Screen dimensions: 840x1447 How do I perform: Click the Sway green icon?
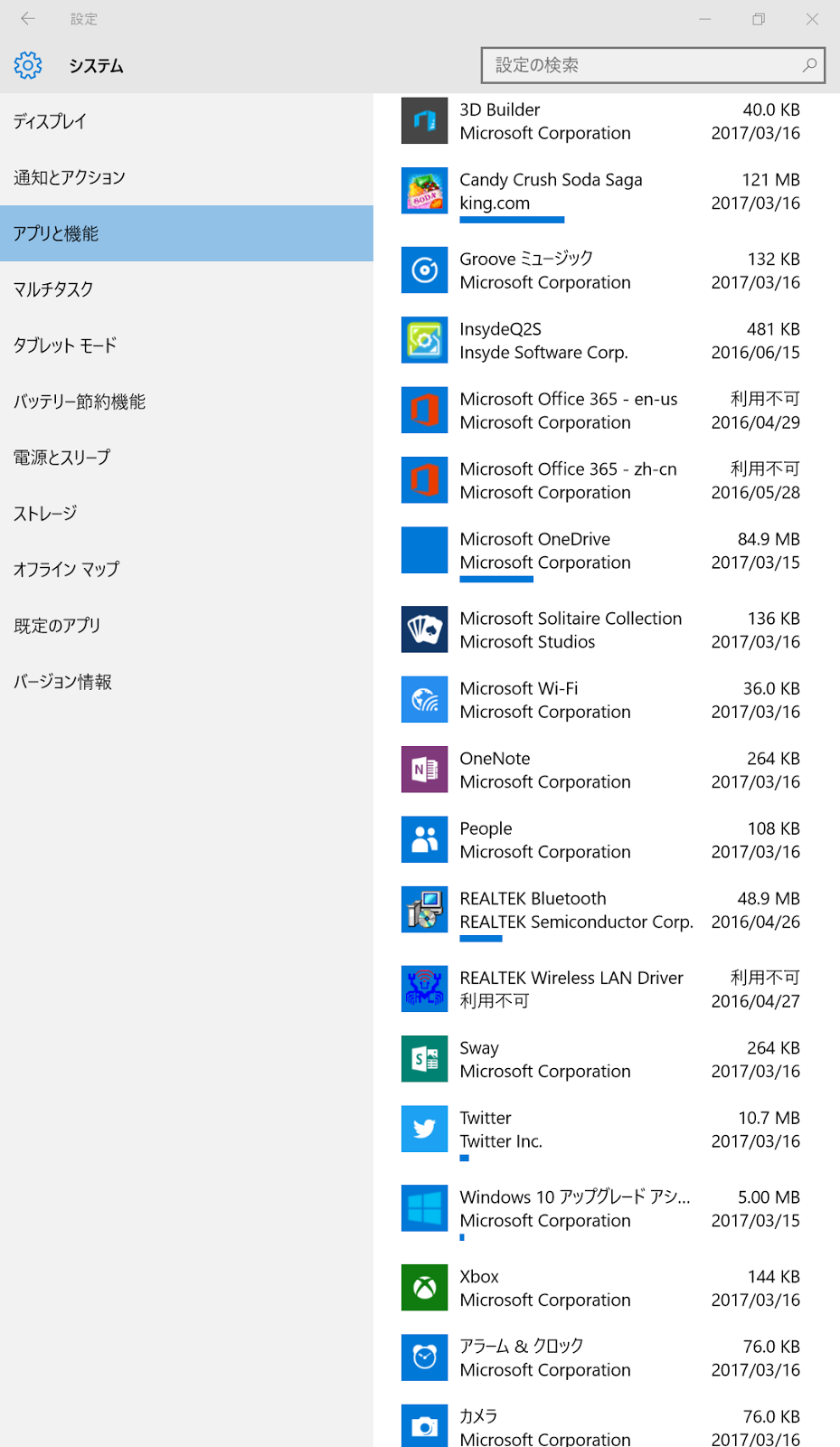(x=424, y=1059)
